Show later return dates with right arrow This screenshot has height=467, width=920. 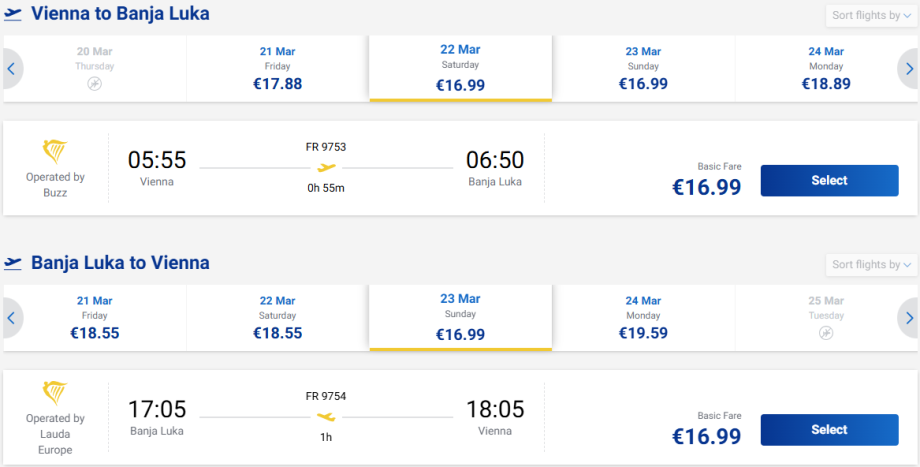(908, 318)
